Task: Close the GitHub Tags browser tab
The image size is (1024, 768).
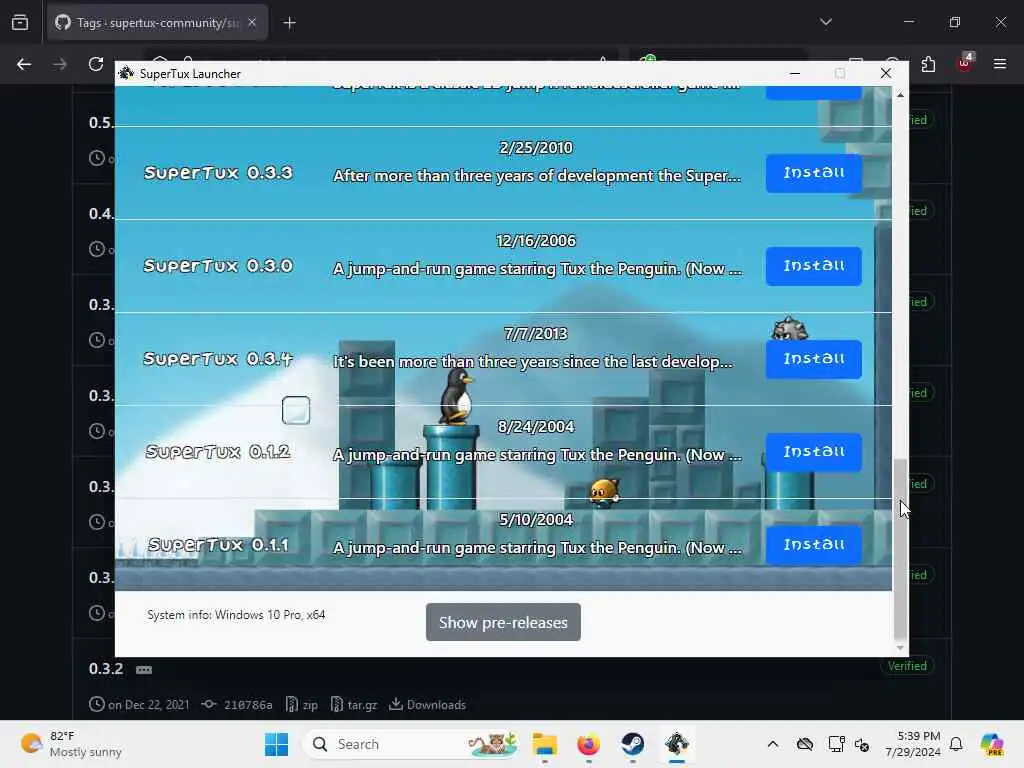Action: [252, 22]
